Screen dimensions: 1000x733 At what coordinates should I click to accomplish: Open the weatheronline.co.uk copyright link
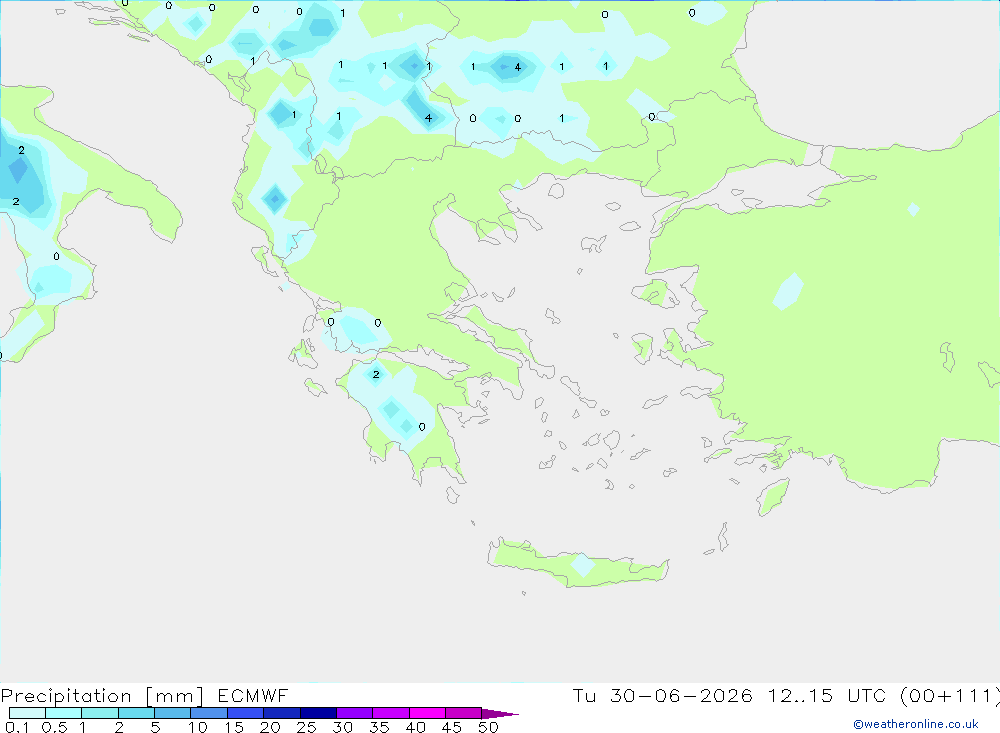pyautogui.click(x=915, y=724)
